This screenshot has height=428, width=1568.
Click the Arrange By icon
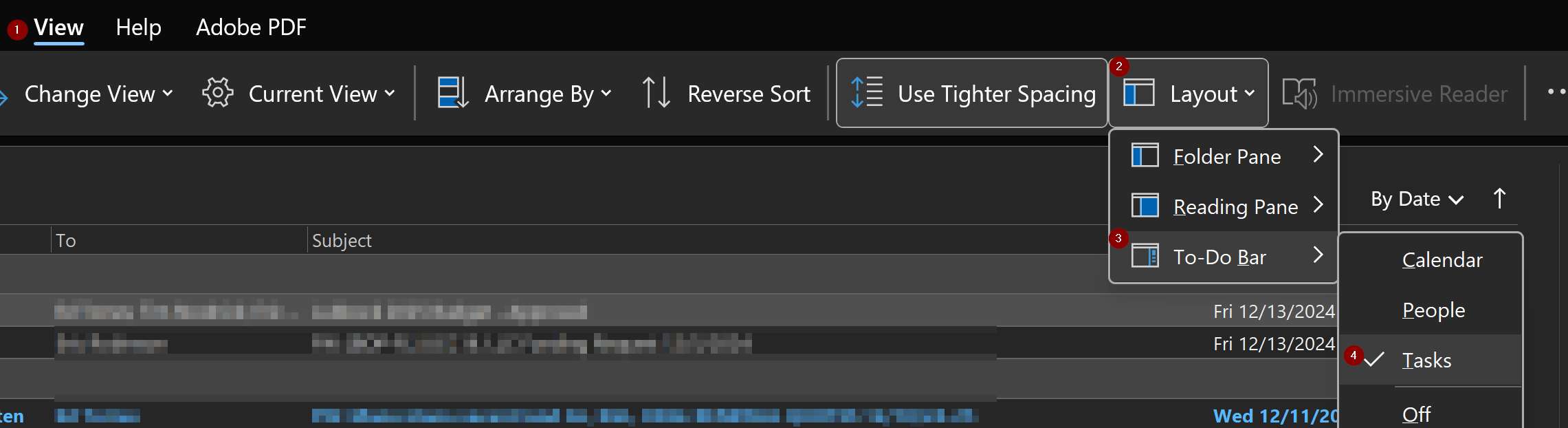pyautogui.click(x=453, y=93)
